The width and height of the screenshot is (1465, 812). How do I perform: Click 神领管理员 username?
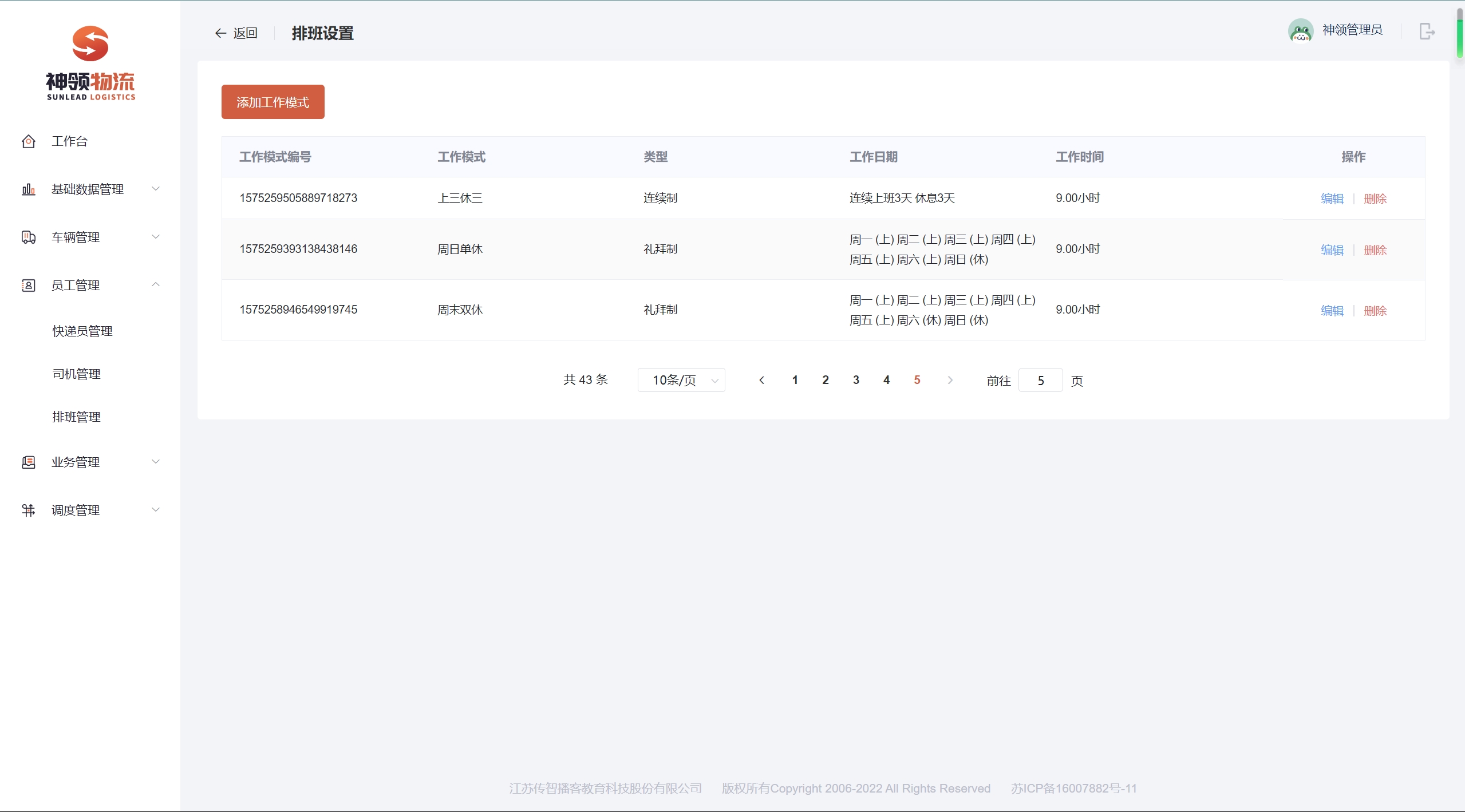(1352, 30)
